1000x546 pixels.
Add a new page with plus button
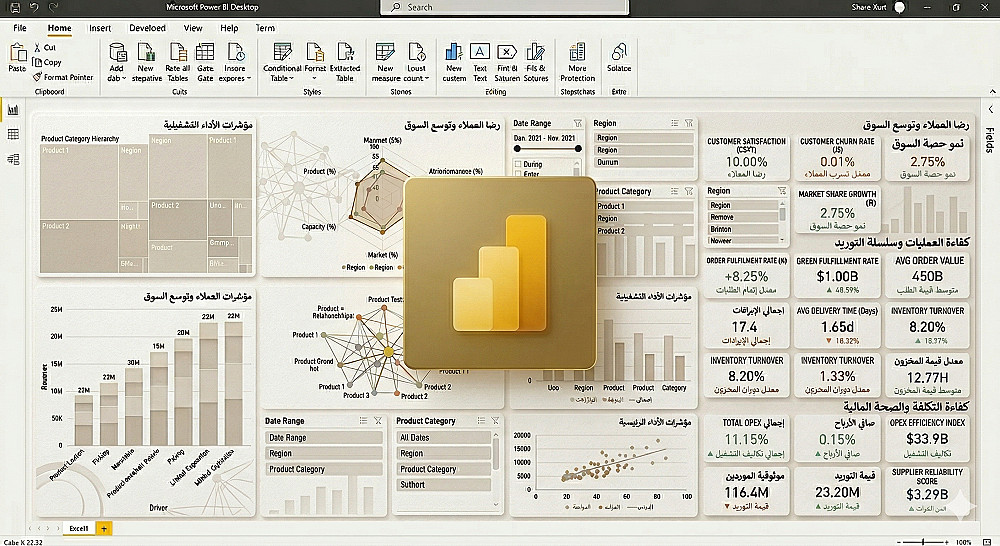point(103,528)
